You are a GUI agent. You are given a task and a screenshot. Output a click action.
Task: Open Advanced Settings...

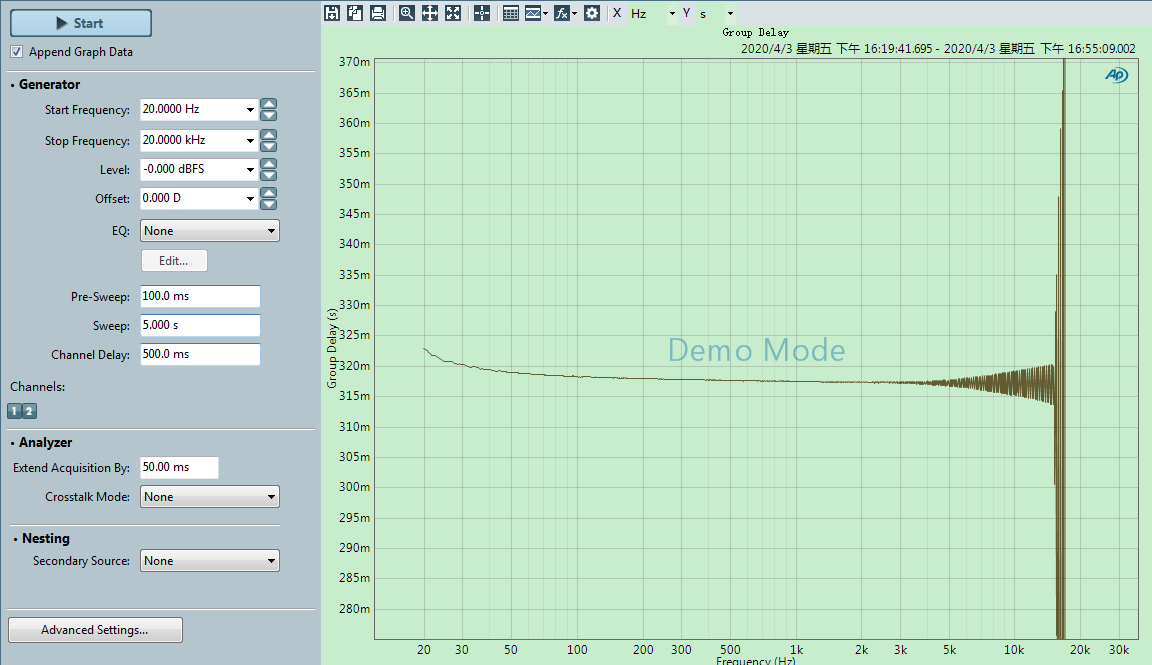[x=96, y=630]
